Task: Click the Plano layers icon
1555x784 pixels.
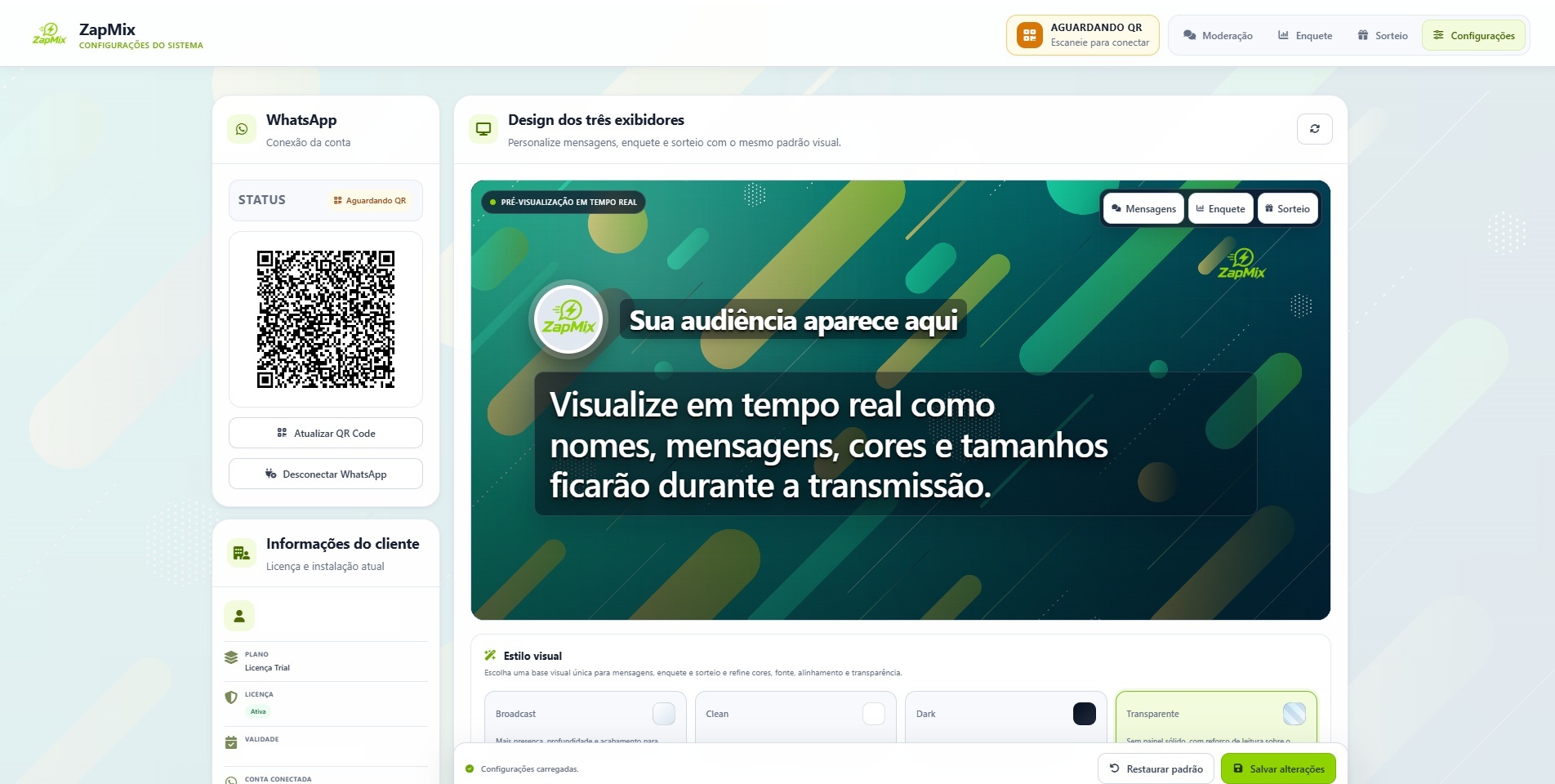Action: pos(231,657)
